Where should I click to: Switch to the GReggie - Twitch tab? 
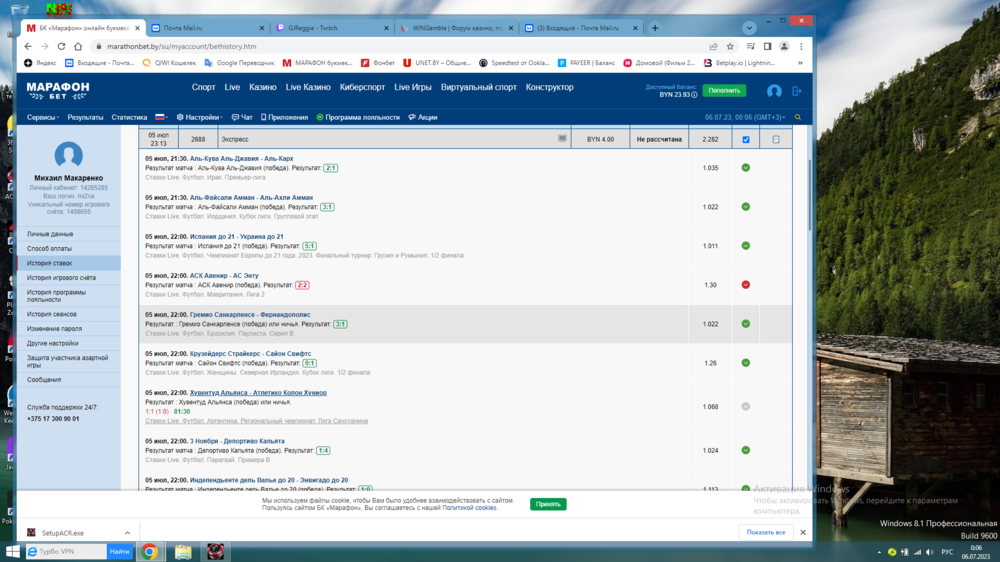tap(330, 28)
